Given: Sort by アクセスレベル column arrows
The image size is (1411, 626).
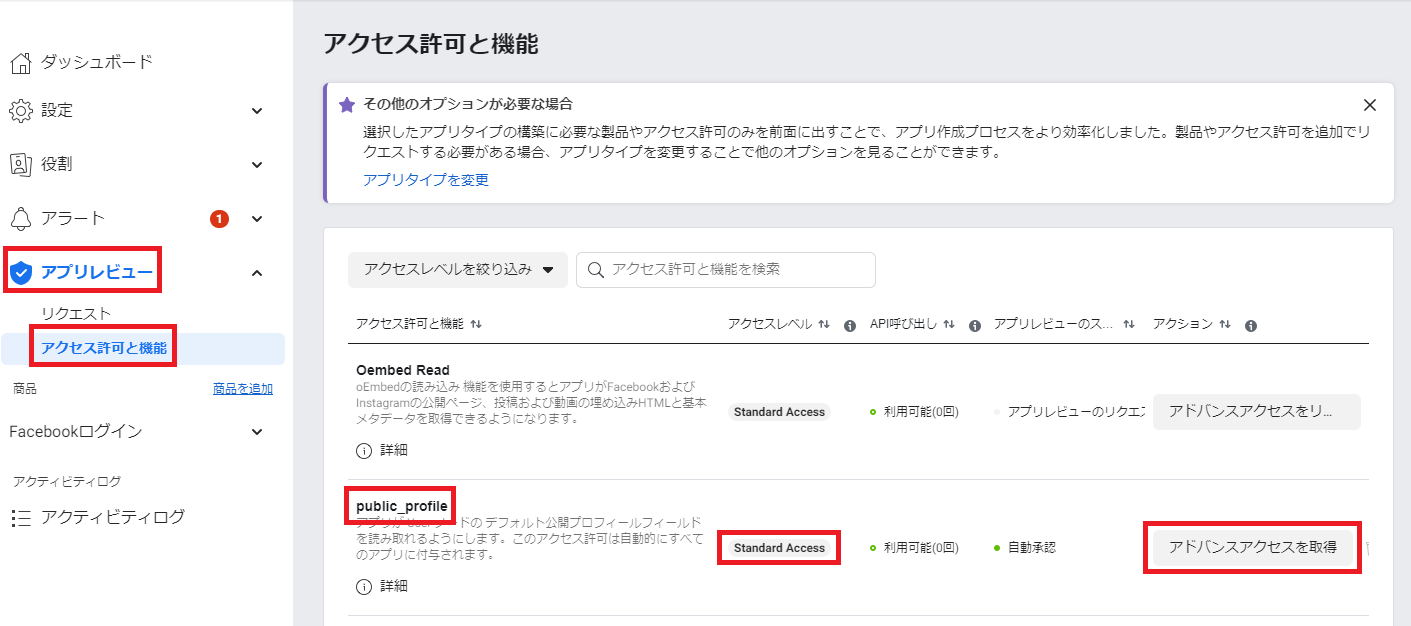Looking at the screenshot, I should pos(824,324).
